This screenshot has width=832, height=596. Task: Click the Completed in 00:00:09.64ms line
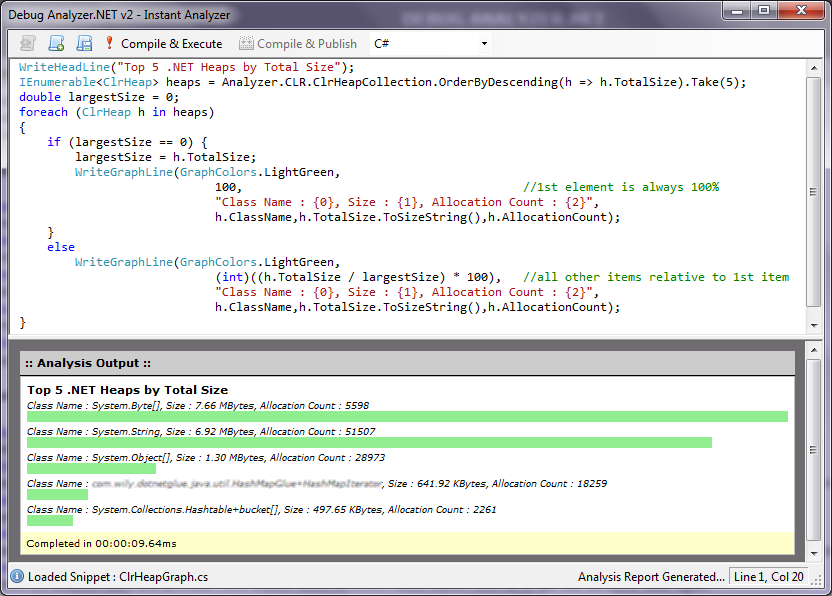[x=100, y=543]
